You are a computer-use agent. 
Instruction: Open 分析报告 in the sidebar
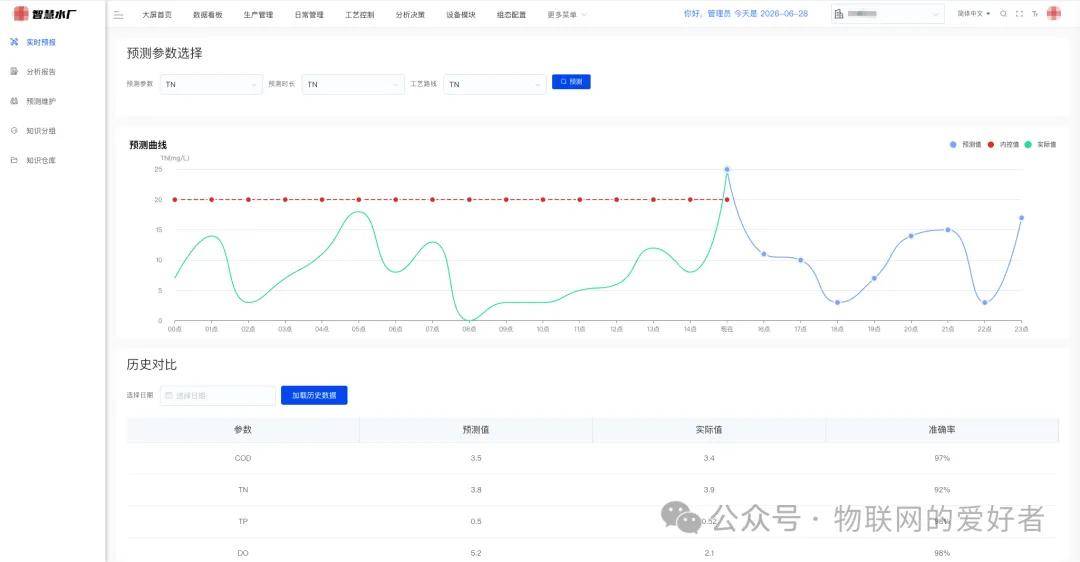click(x=41, y=72)
